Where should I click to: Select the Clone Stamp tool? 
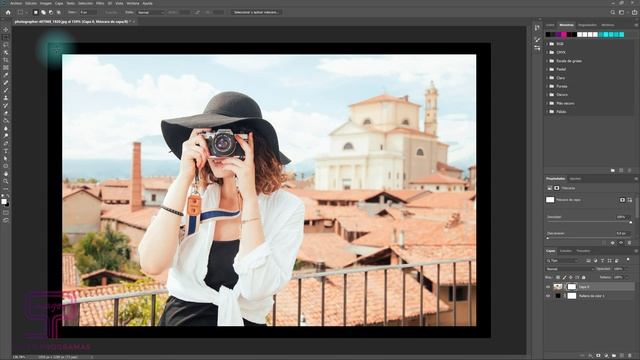coord(6,98)
